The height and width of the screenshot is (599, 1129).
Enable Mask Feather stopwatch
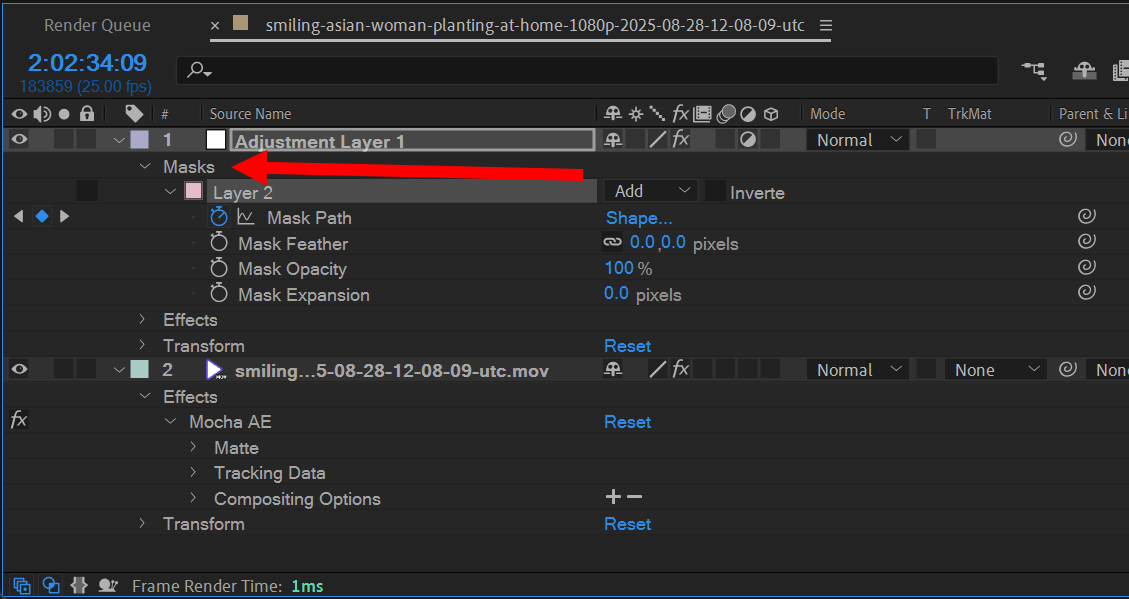pos(219,243)
